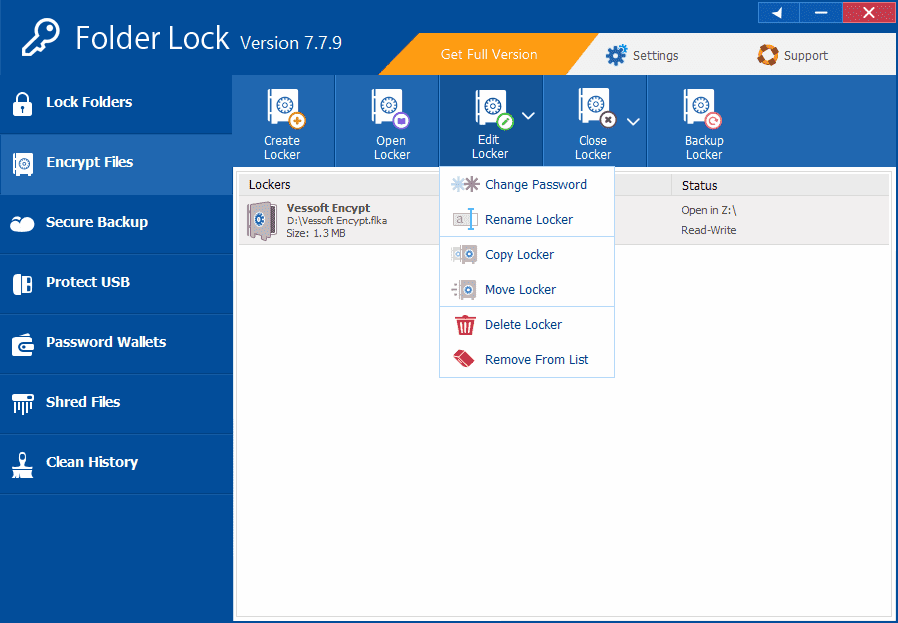898x623 pixels.
Task: Expand the Edit Locker dropdown arrow
Action: (528, 116)
